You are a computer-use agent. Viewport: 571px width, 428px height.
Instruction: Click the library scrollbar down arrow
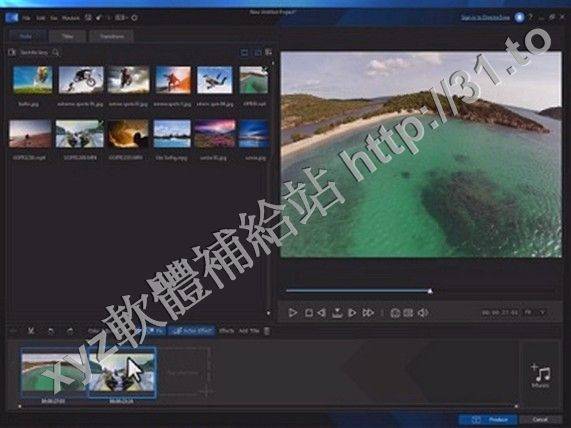coord(268,313)
